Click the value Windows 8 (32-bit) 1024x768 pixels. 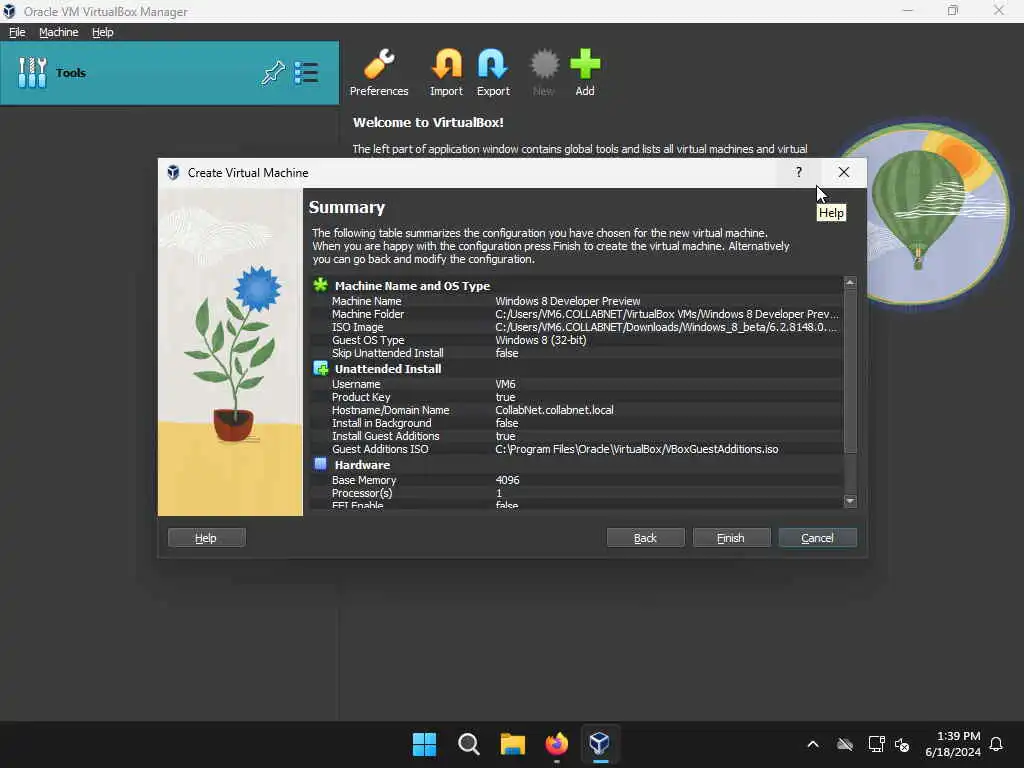541,340
